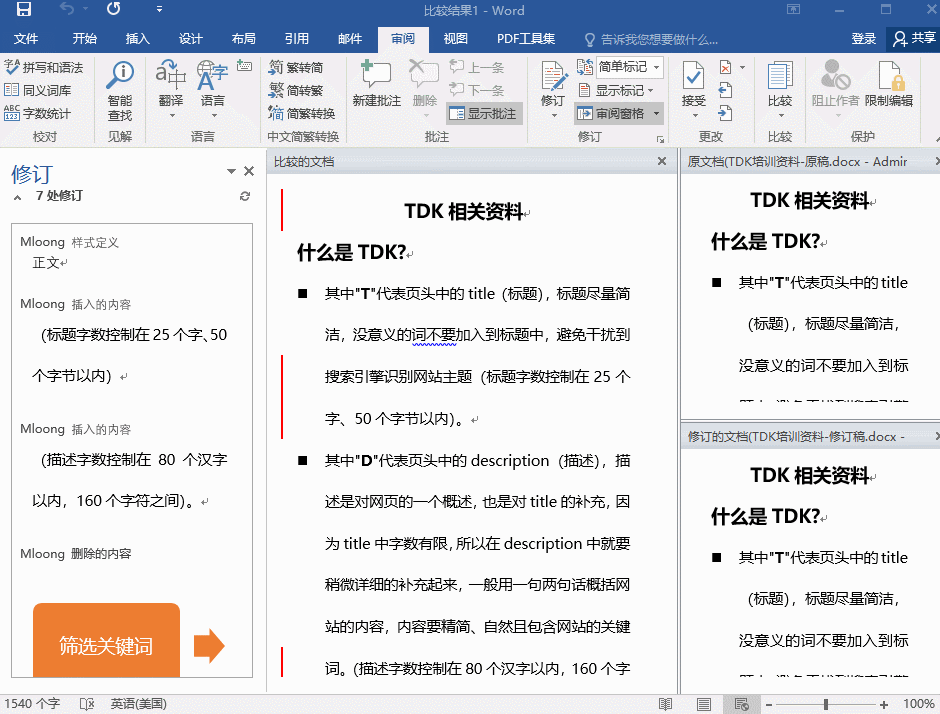Image resolution: width=940 pixels, height=714 pixels.
Task: Click the zoom slider in status bar
Action: tap(825, 704)
